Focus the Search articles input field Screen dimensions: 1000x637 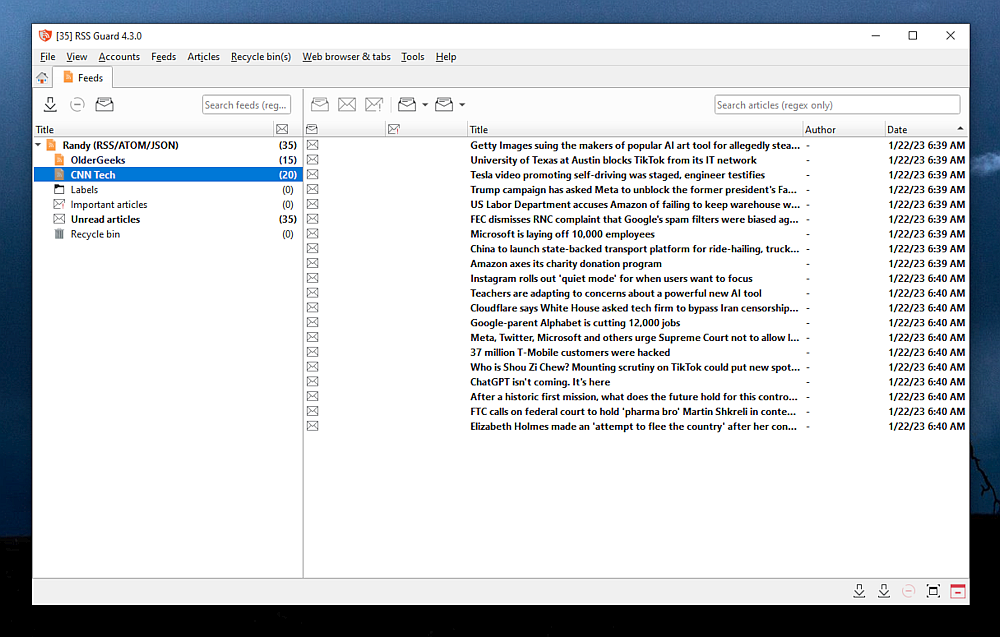coord(837,105)
